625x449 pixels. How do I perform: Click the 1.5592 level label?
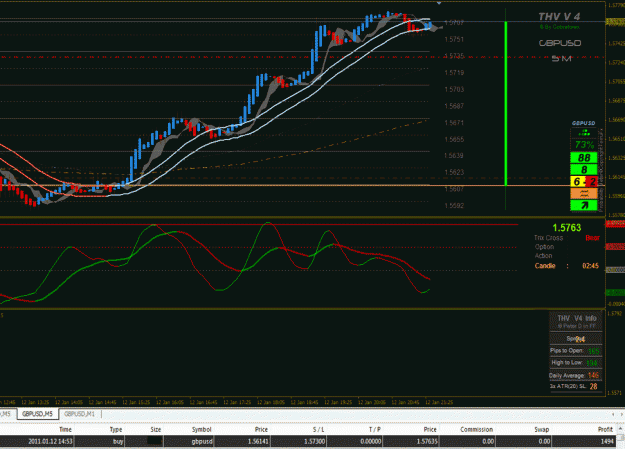coord(454,205)
